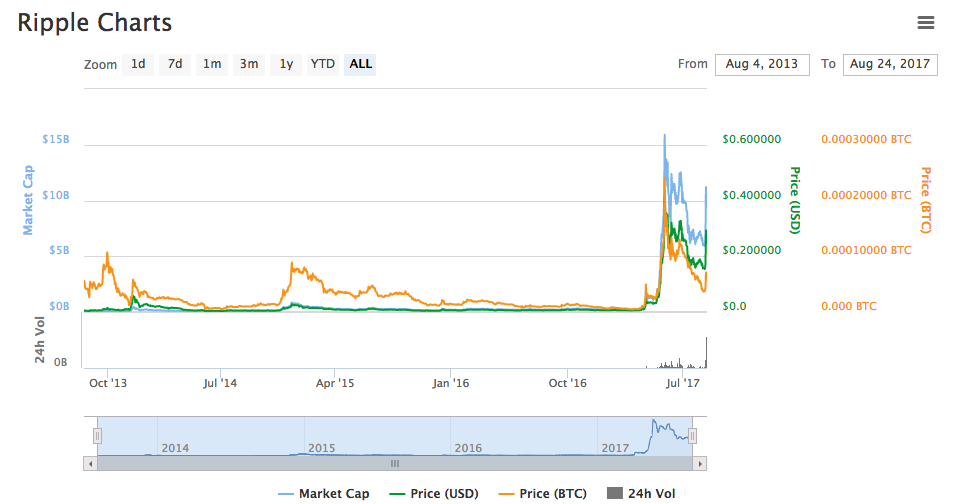Click the $0.400000 USD axis value
959x504 pixels.
click(752, 196)
